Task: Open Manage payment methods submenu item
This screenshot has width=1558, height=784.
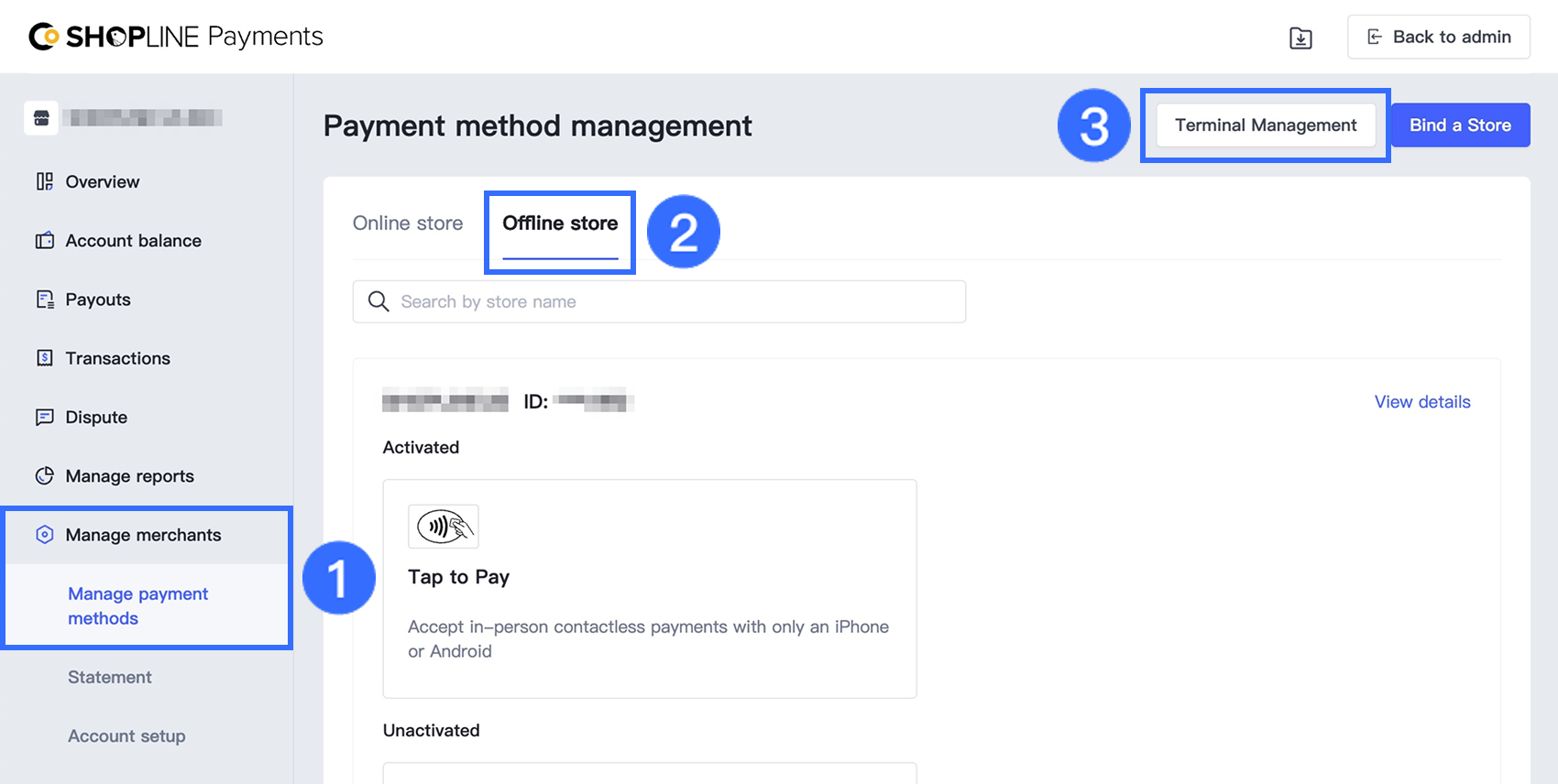Action: pyautogui.click(x=137, y=605)
